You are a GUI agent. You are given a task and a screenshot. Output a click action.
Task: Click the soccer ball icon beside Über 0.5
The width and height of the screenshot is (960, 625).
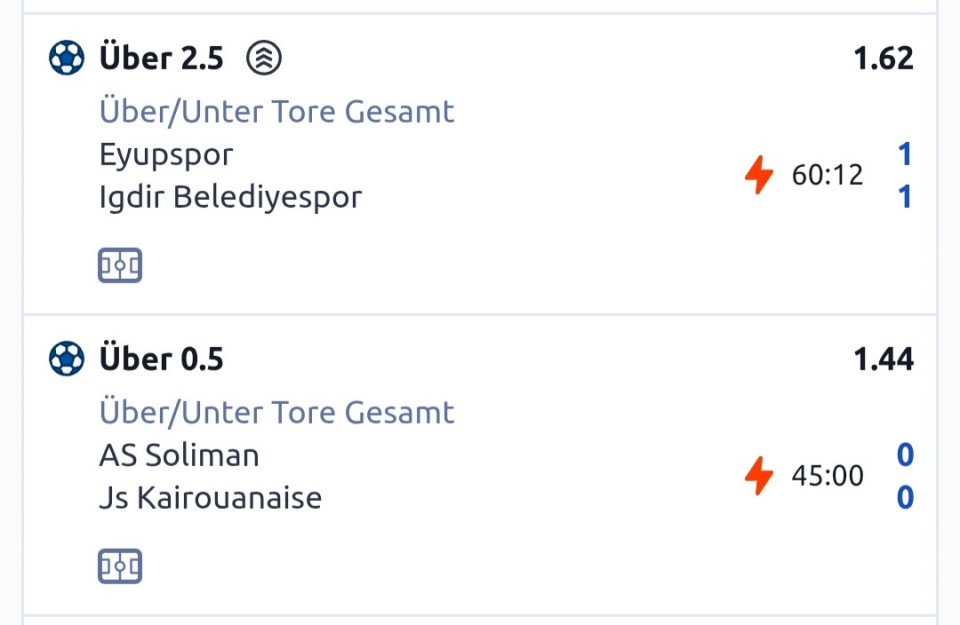[67, 358]
